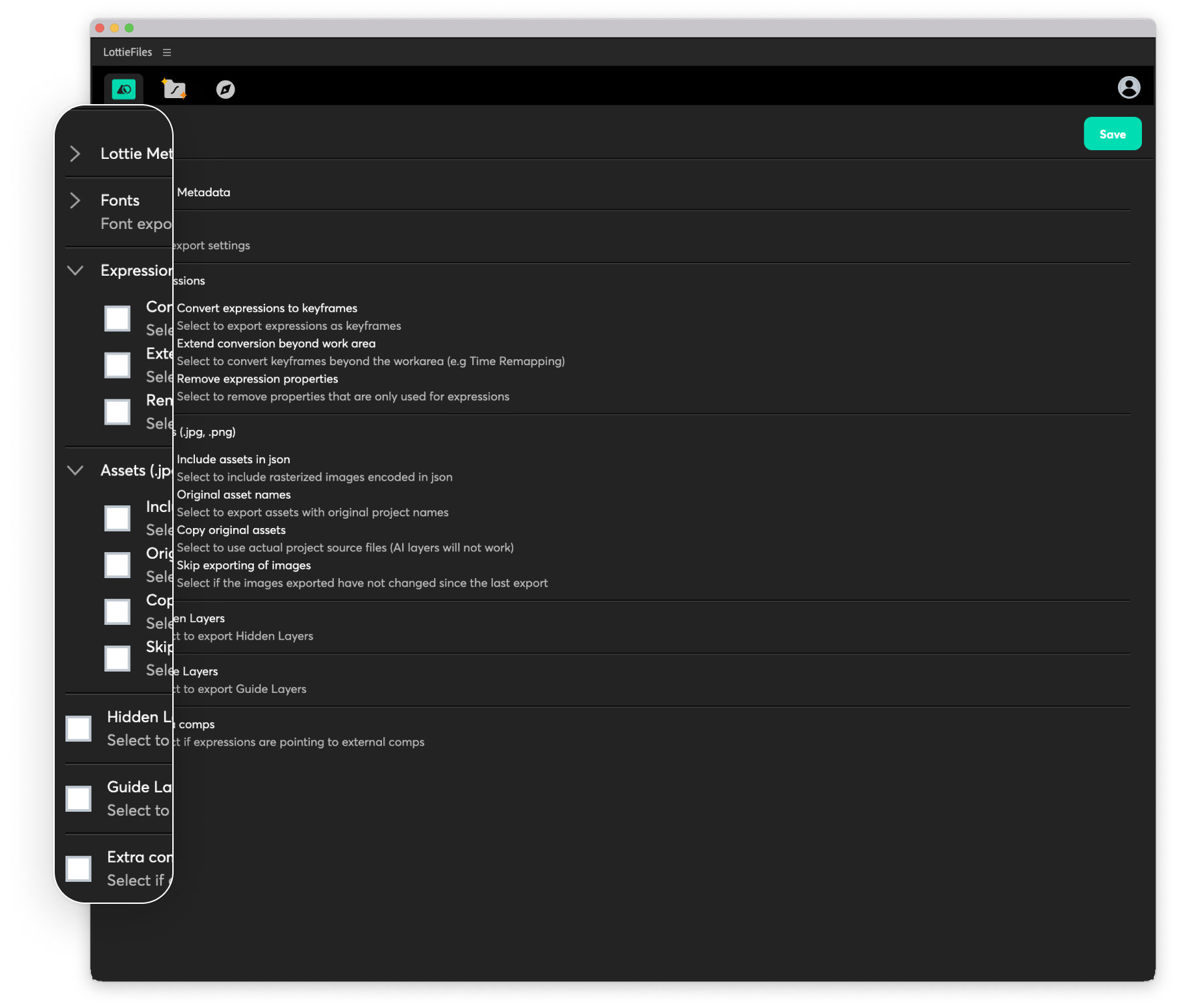1178x1008 pixels.
Task: Toggle Extend conversion beyond work area checkbox
Action: pos(118,365)
